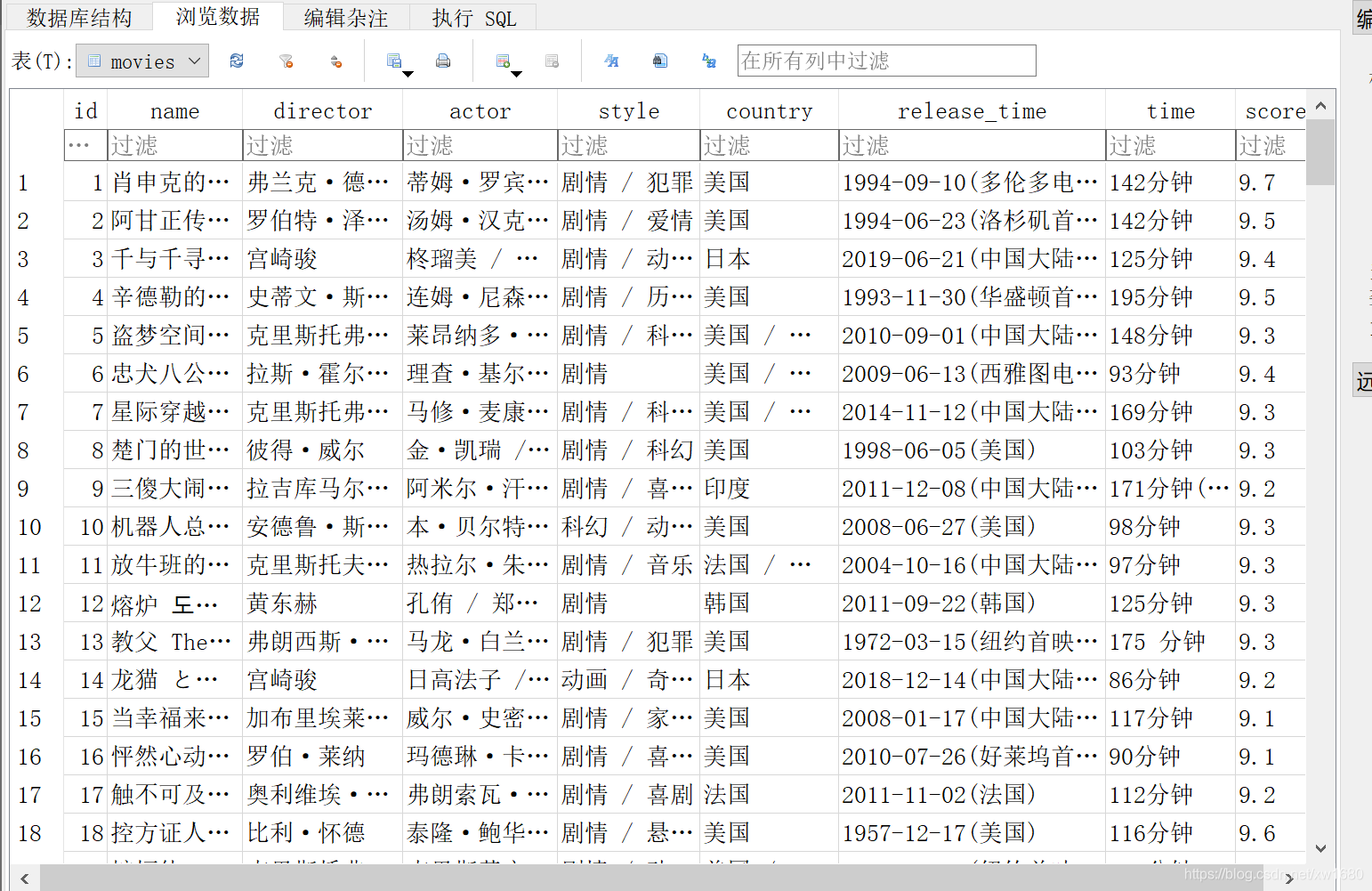
Task: Select the score cell 9.6
Action: pyautogui.click(x=1271, y=833)
